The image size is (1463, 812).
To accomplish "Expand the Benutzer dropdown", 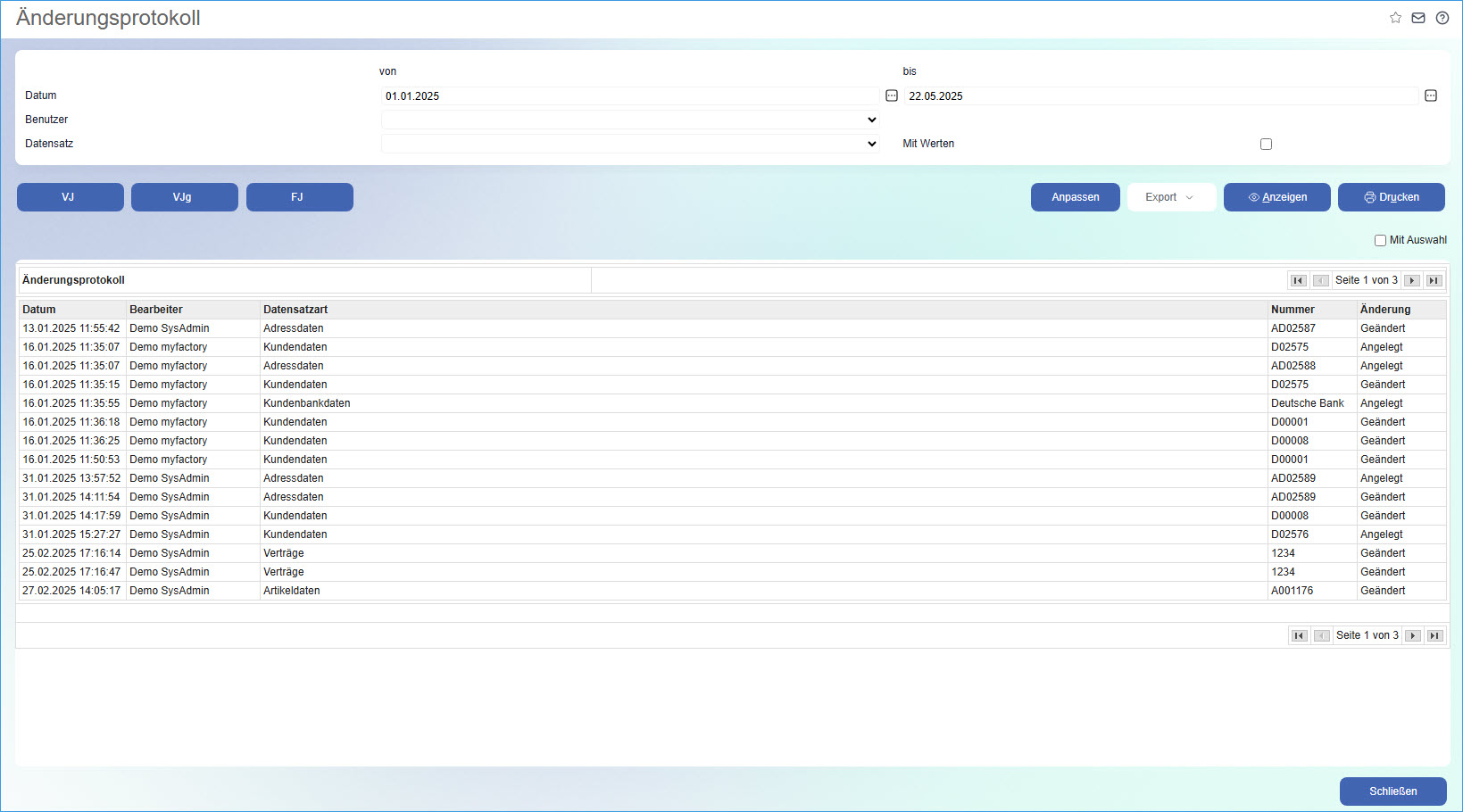I will (x=630, y=120).
